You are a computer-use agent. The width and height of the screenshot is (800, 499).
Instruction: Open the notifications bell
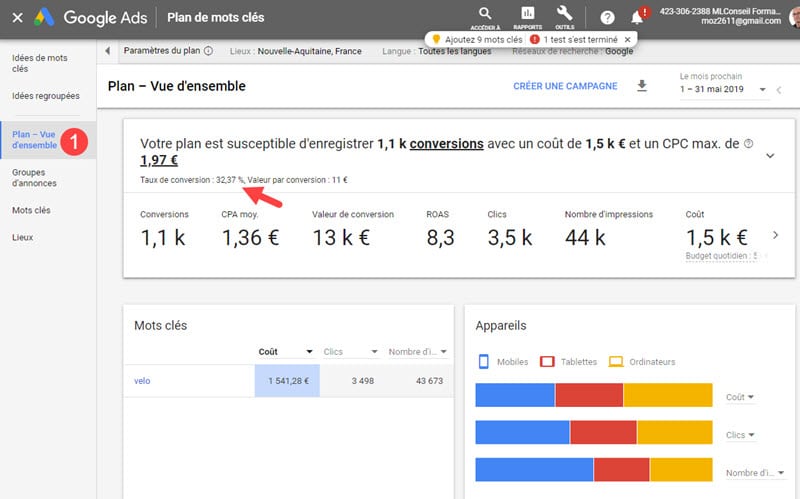coord(637,17)
